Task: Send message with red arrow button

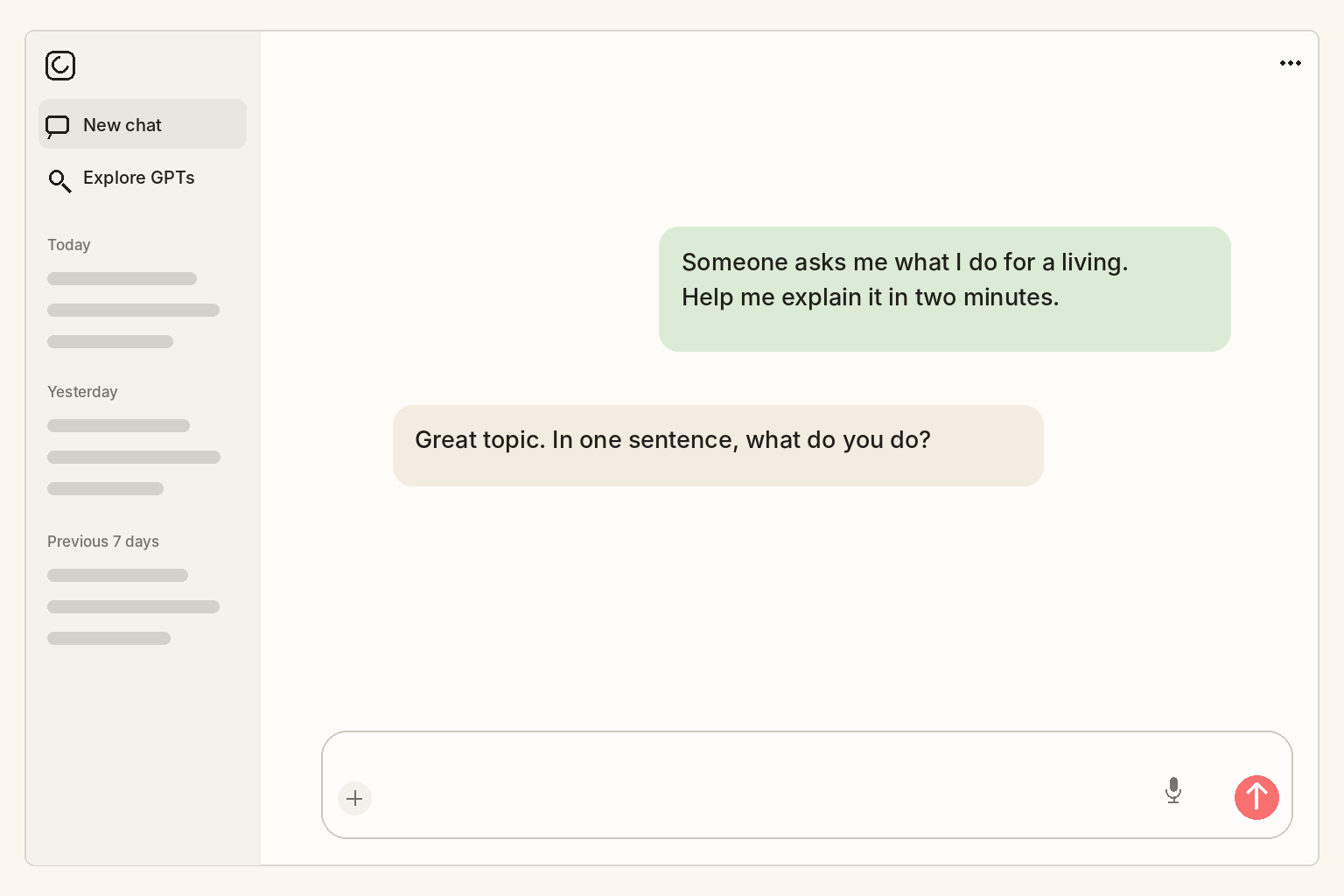Action: [1256, 797]
